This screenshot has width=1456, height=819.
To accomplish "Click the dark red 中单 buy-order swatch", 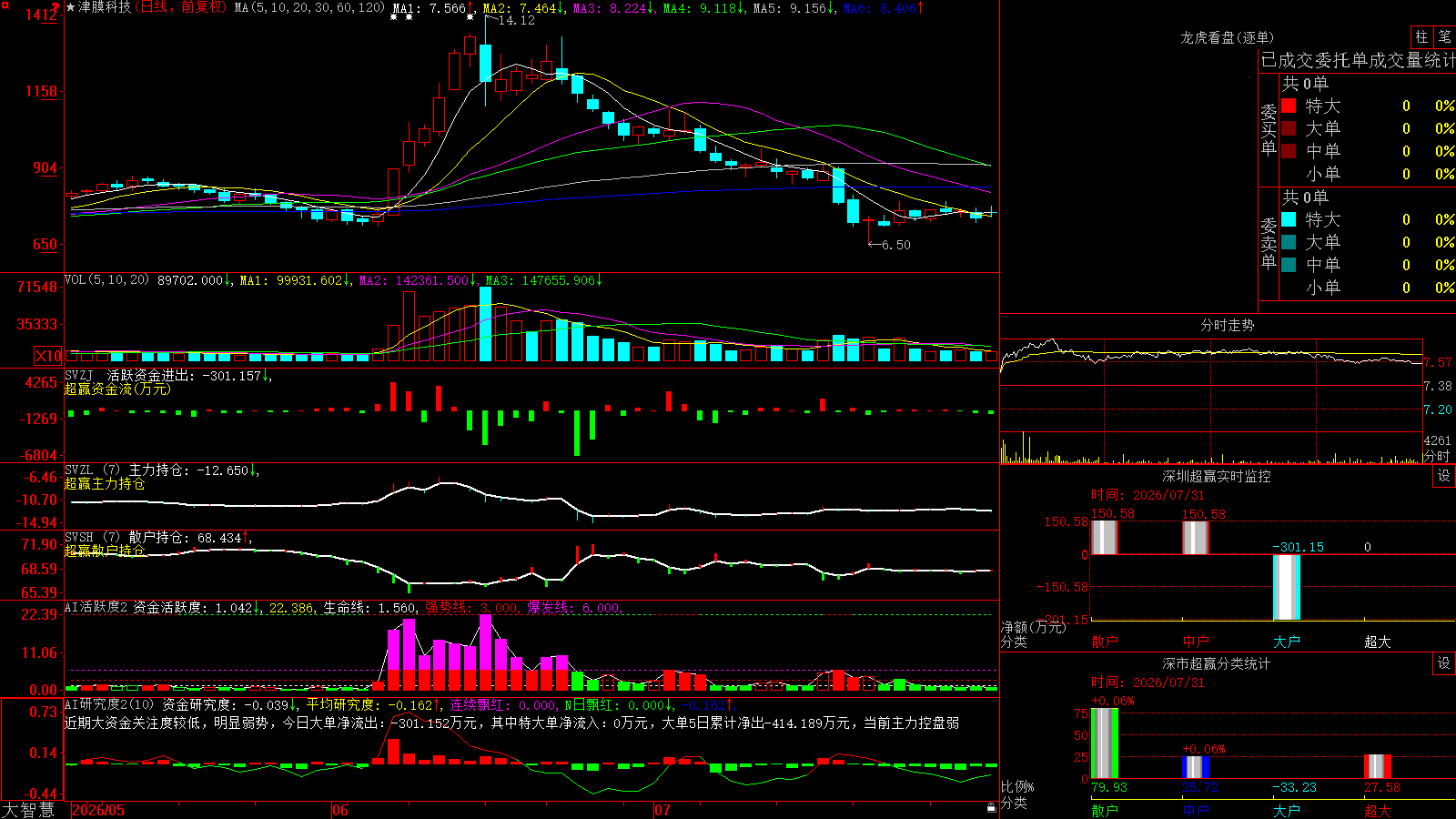I will pos(1289,151).
